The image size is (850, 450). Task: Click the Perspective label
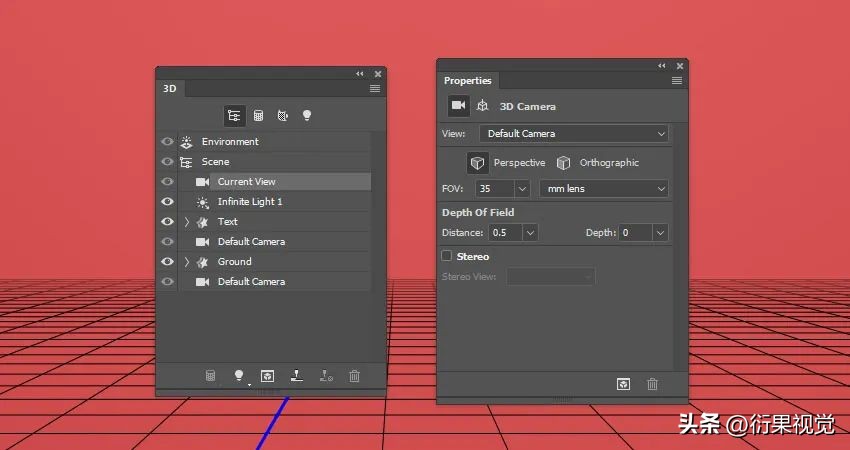[519, 163]
